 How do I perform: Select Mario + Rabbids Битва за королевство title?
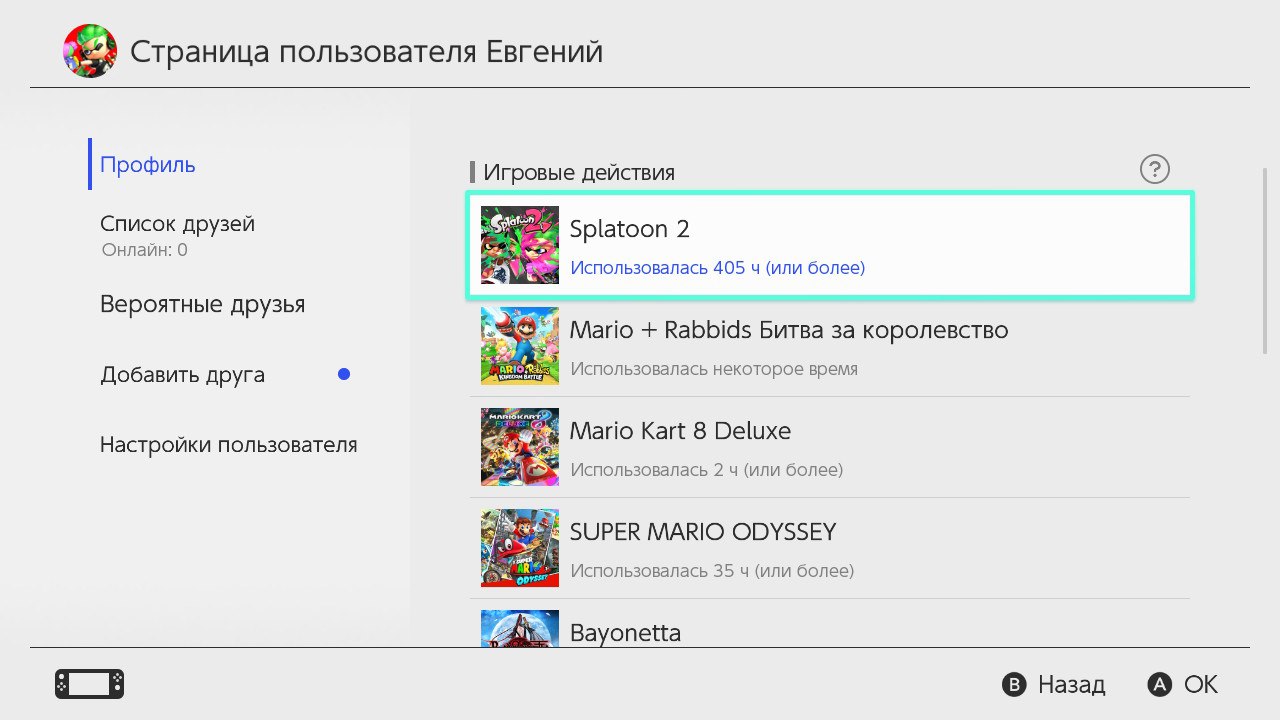789,330
